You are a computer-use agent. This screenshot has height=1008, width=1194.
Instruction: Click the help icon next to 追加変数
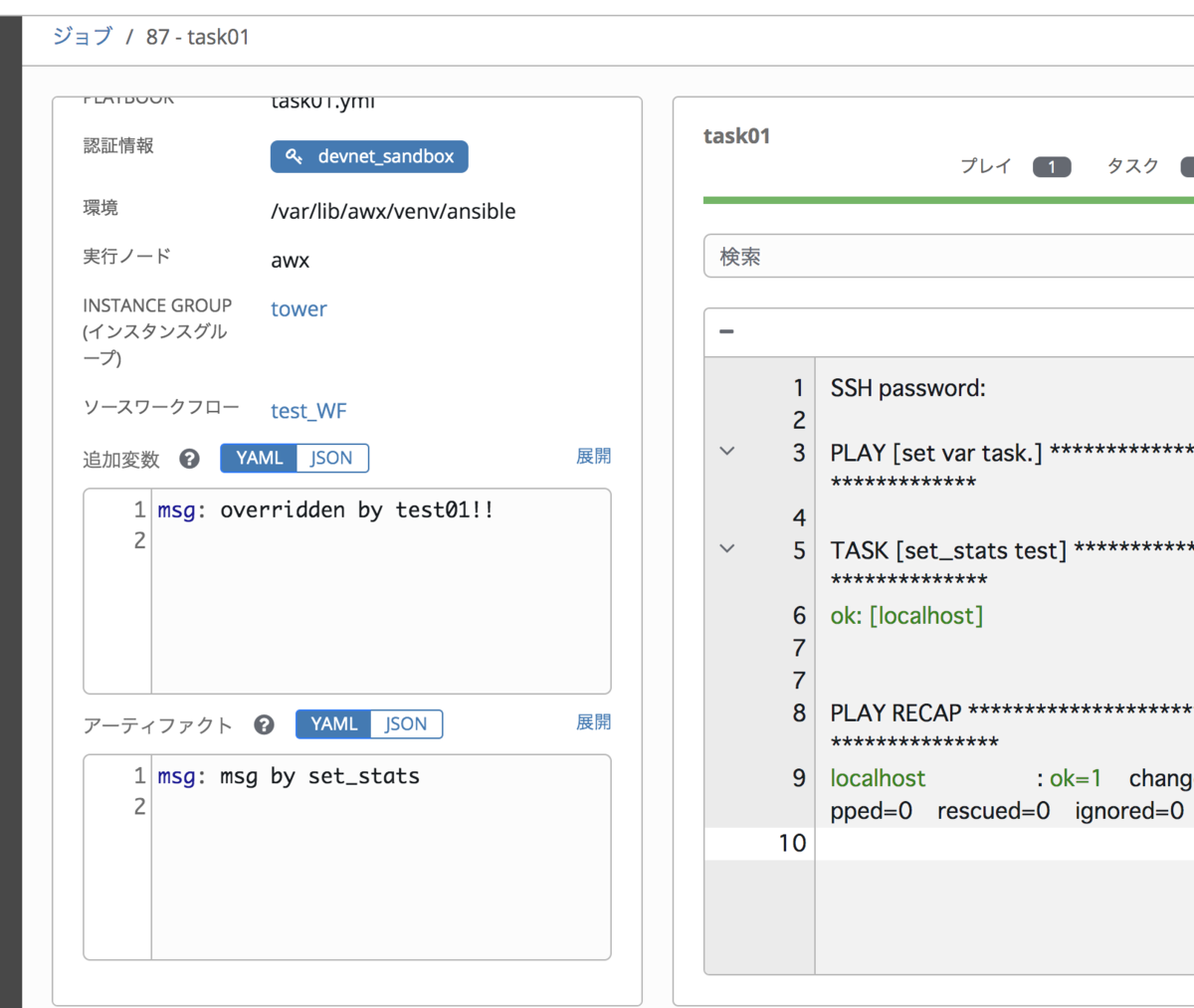pos(189,459)
